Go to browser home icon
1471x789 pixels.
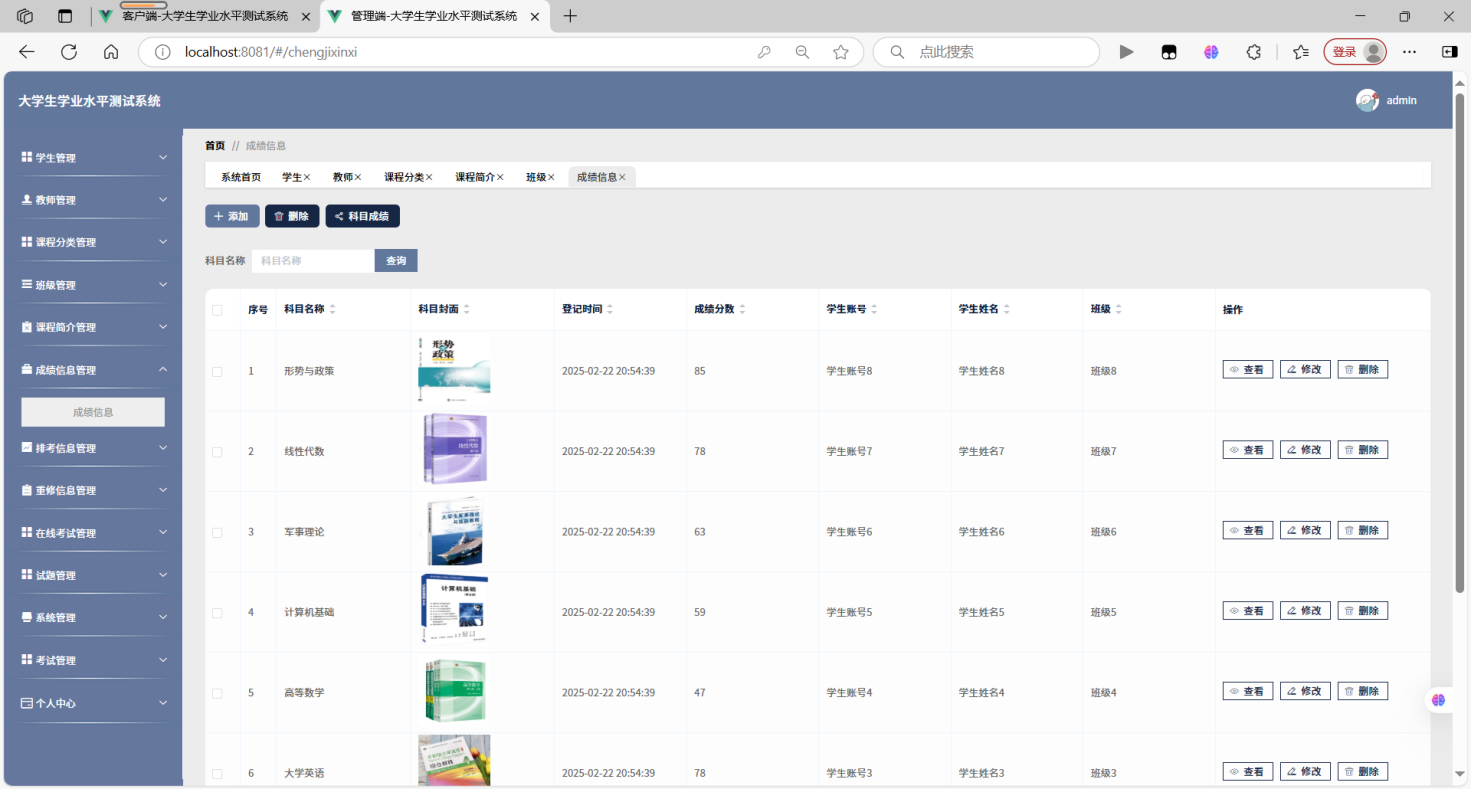(111, 52)
